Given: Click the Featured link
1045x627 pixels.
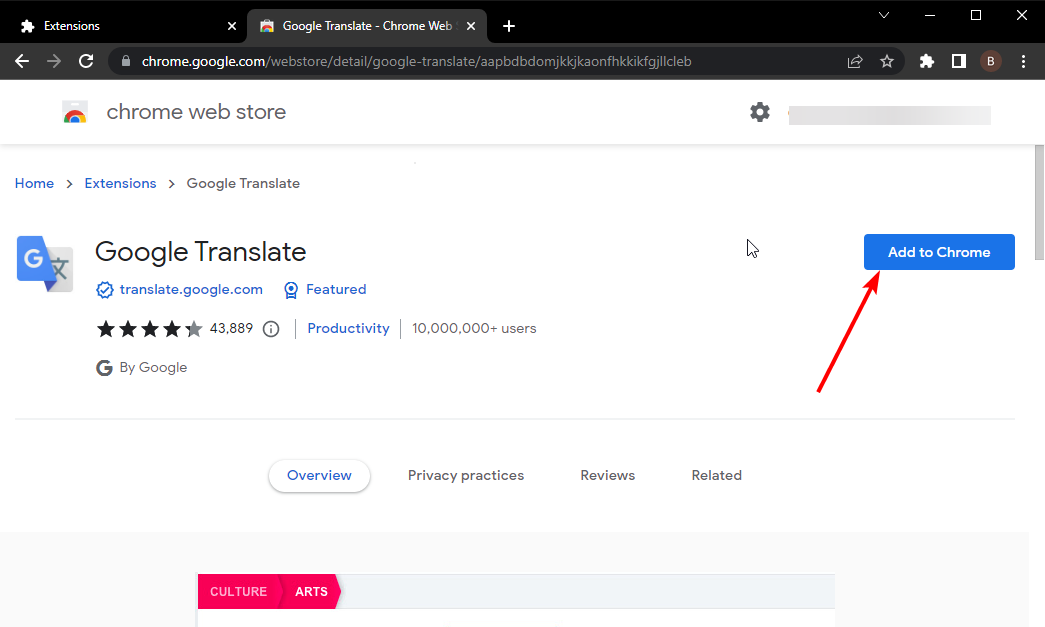Looking at the screenshot, I should [336, 290].
